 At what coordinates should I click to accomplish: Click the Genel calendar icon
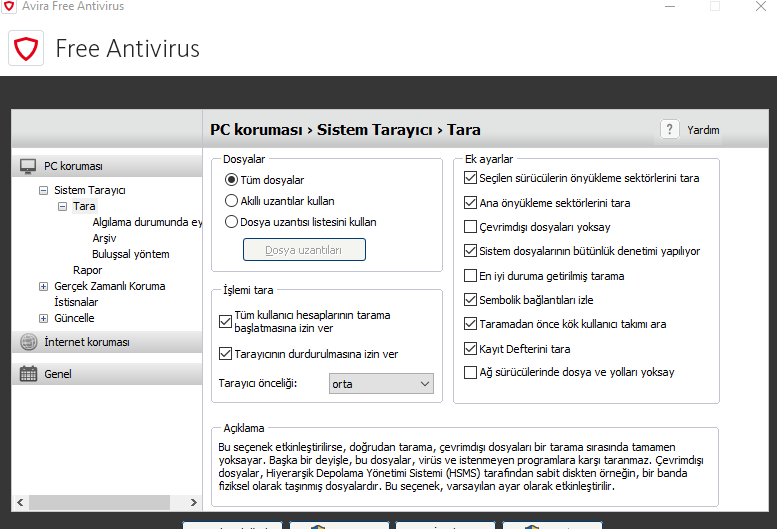click(28, 374)
